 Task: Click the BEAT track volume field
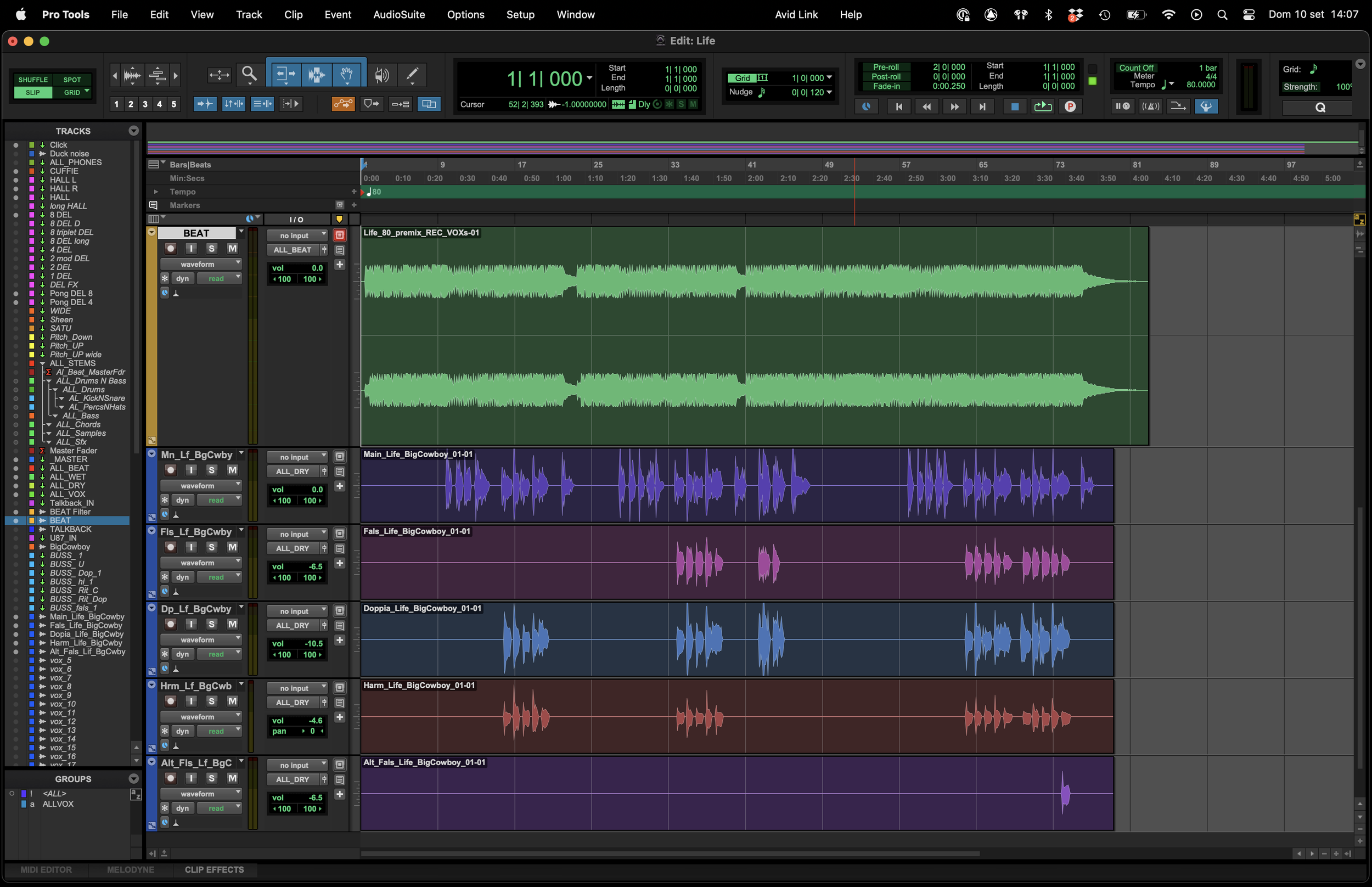(297, 268)
